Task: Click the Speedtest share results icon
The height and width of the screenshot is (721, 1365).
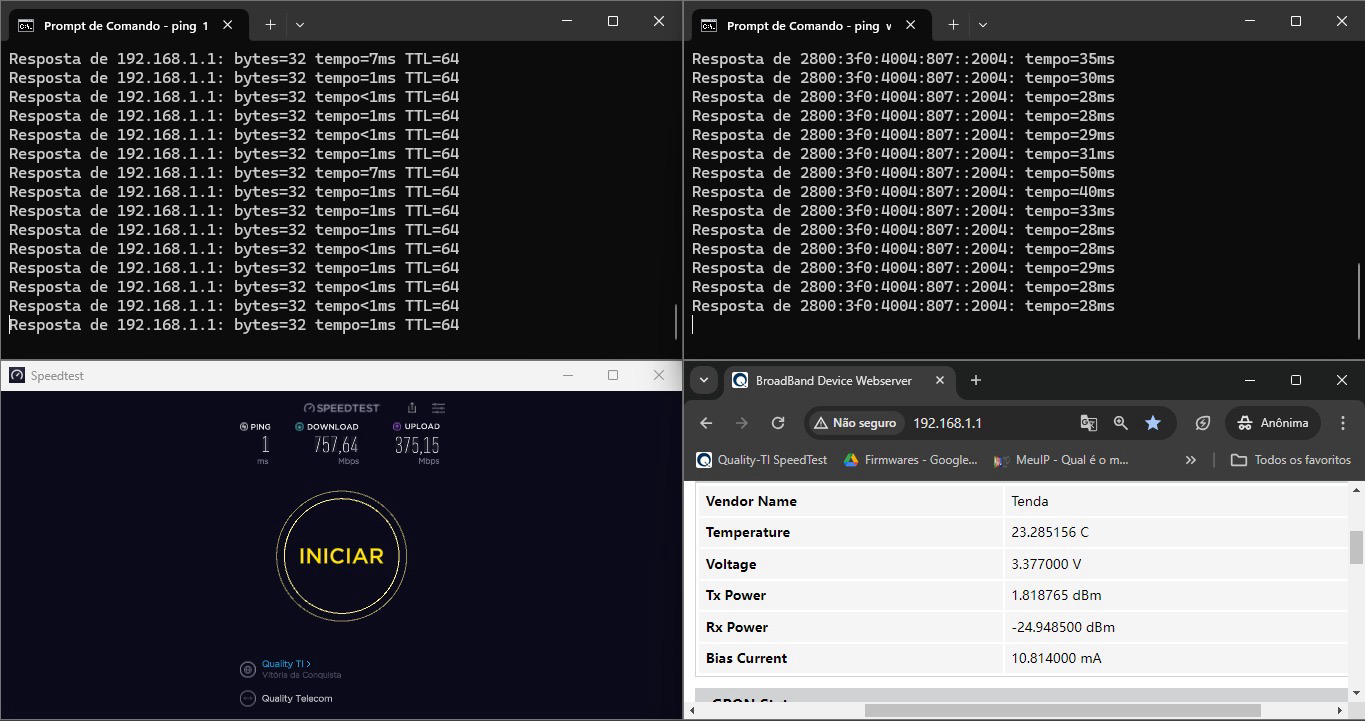Action: 412,408
